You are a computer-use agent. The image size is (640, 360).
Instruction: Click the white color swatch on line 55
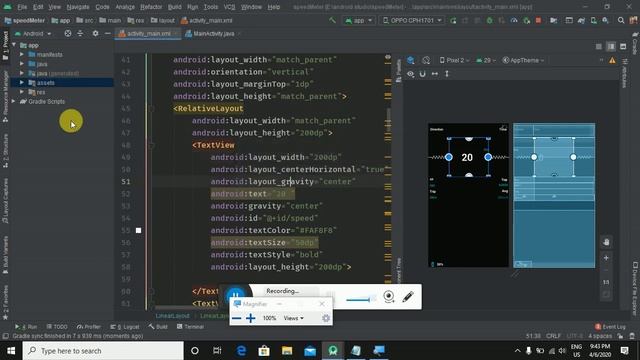(138, 230)
